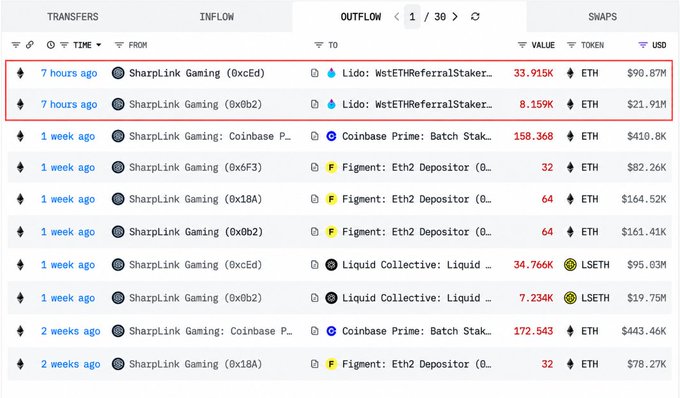This screenshot has width=680, height=398.
Task: Open Liquid Collective: Liquid on $95.03M row
Action: click(416, 264)
